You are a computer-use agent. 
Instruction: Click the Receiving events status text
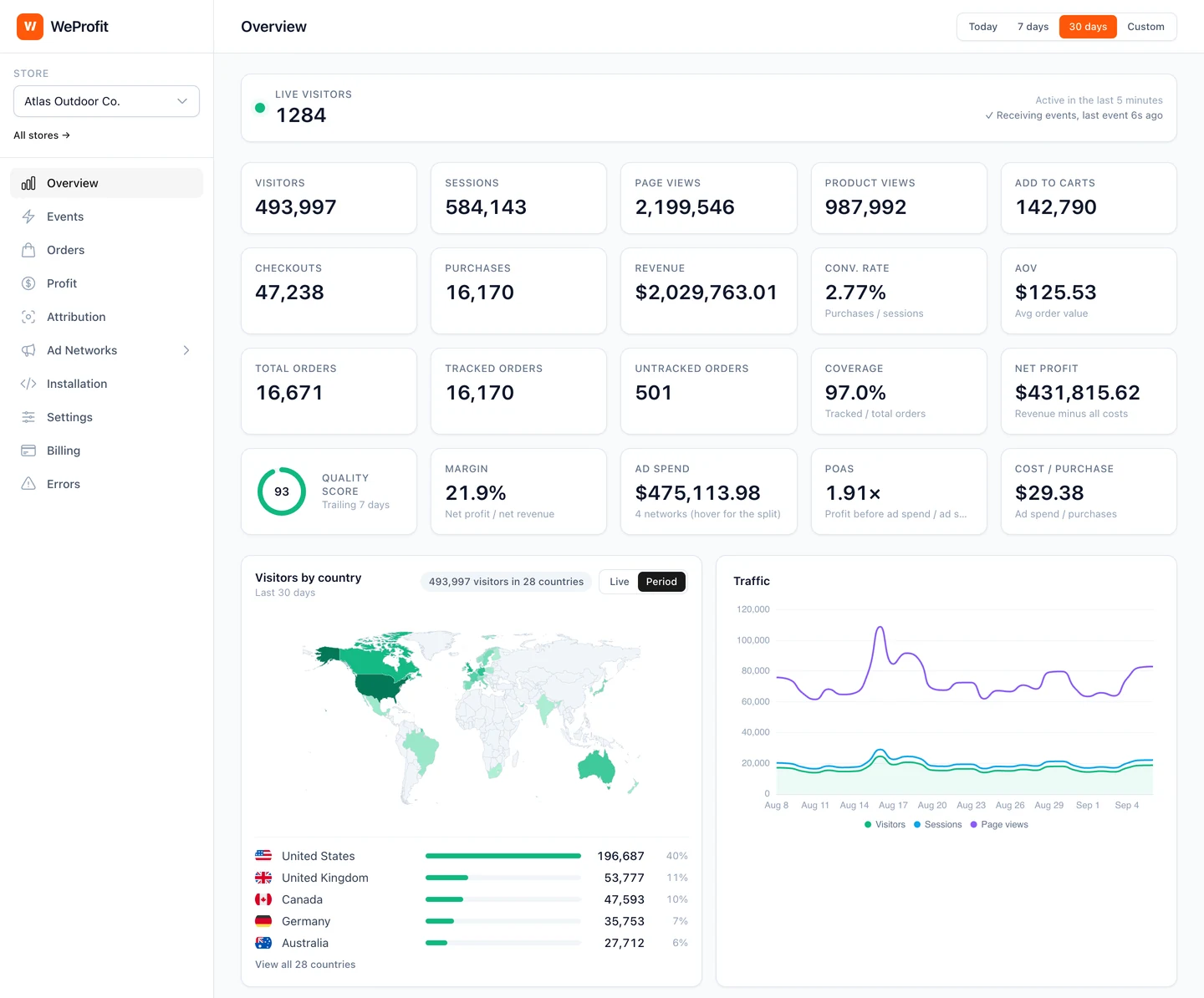click(x=1074, y=115)
